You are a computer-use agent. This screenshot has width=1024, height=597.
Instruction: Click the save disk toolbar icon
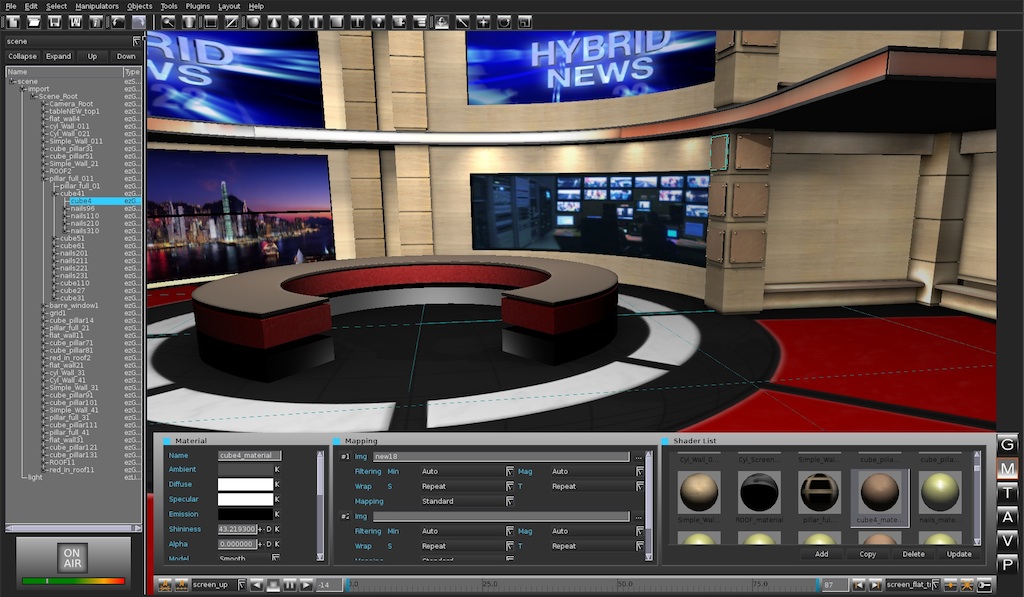tap(55, 21)
